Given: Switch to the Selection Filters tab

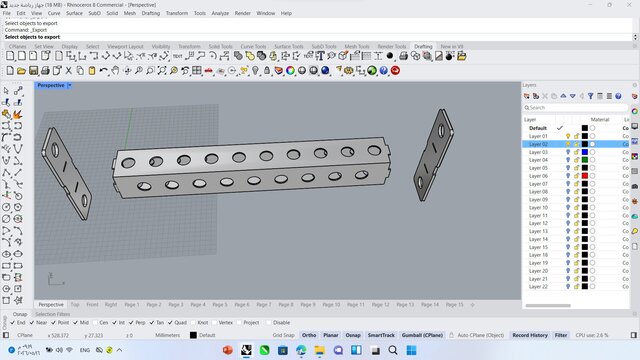Looking at the screenshot, I should point(53,314).
